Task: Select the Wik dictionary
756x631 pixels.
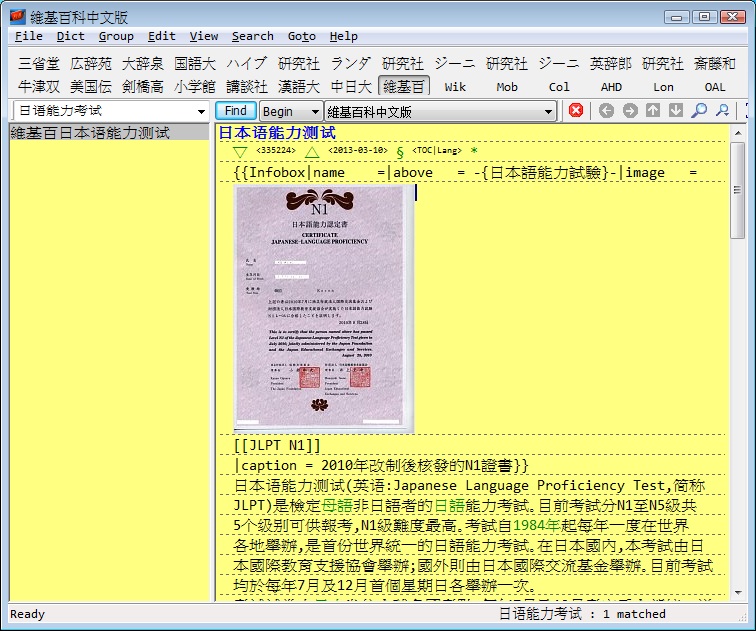Action: (x=455, y=87)
